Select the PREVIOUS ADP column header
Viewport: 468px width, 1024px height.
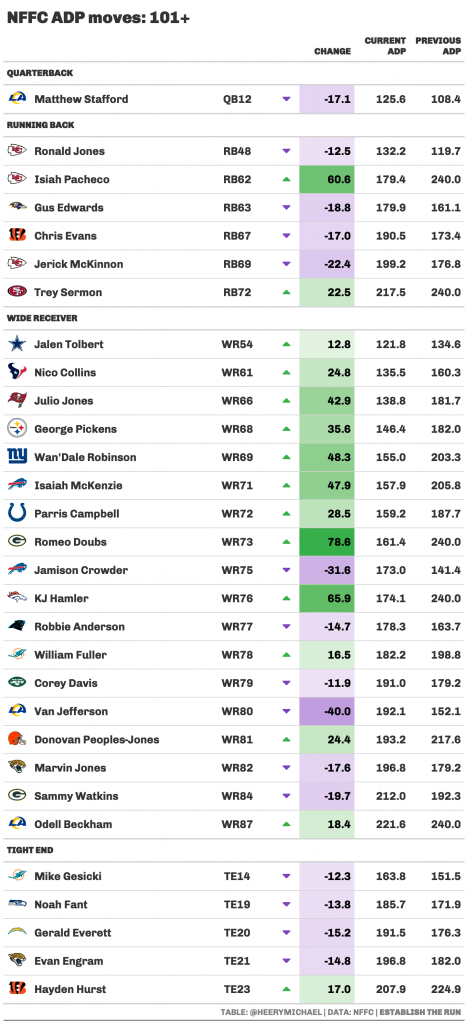point(438,46)
